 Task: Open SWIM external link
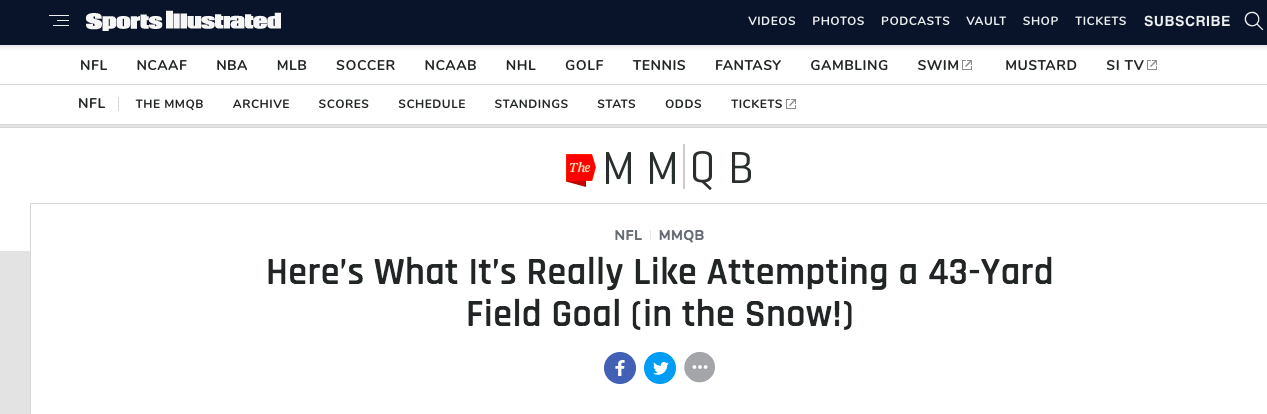tap(944, 66)
